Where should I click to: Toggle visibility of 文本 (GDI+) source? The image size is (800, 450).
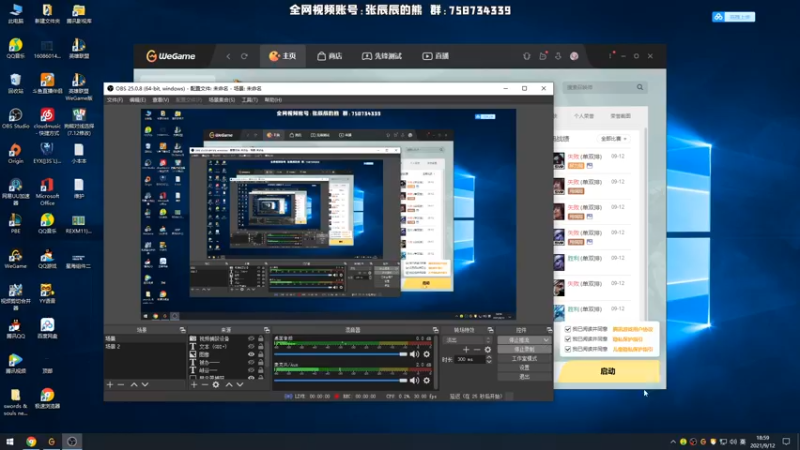click(251, 346)
